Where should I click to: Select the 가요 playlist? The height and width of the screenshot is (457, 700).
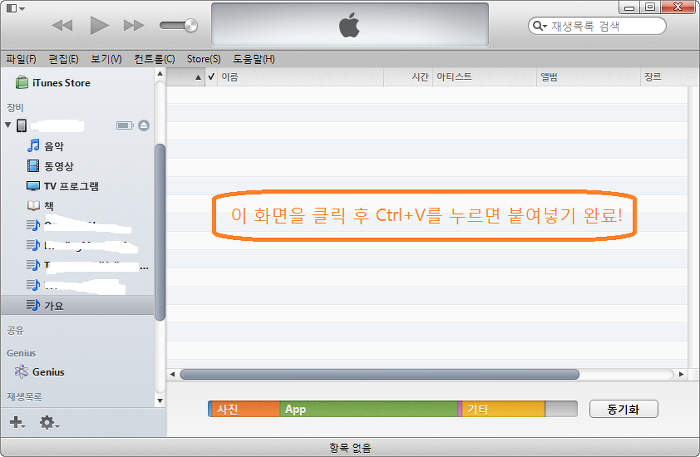pos(78,305)
